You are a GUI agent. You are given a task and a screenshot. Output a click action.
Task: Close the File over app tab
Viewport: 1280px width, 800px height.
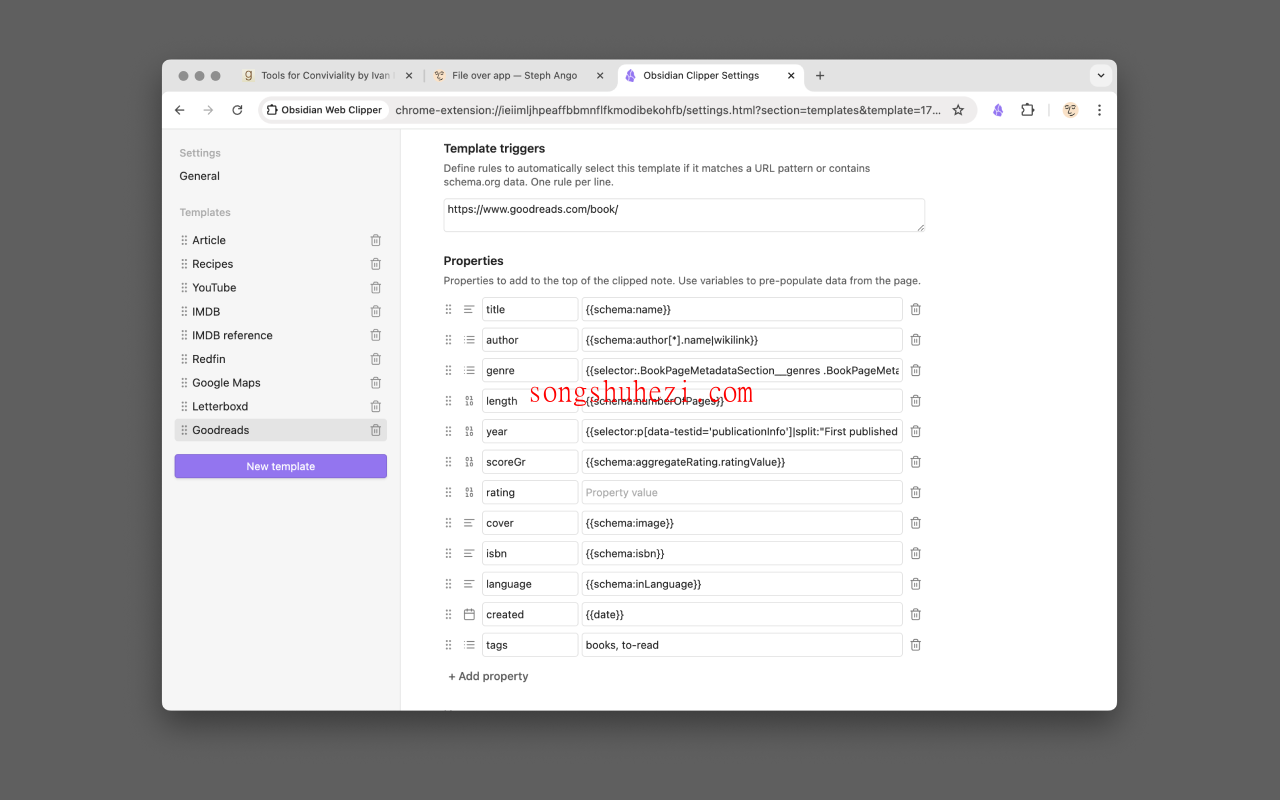click(600, 75)
